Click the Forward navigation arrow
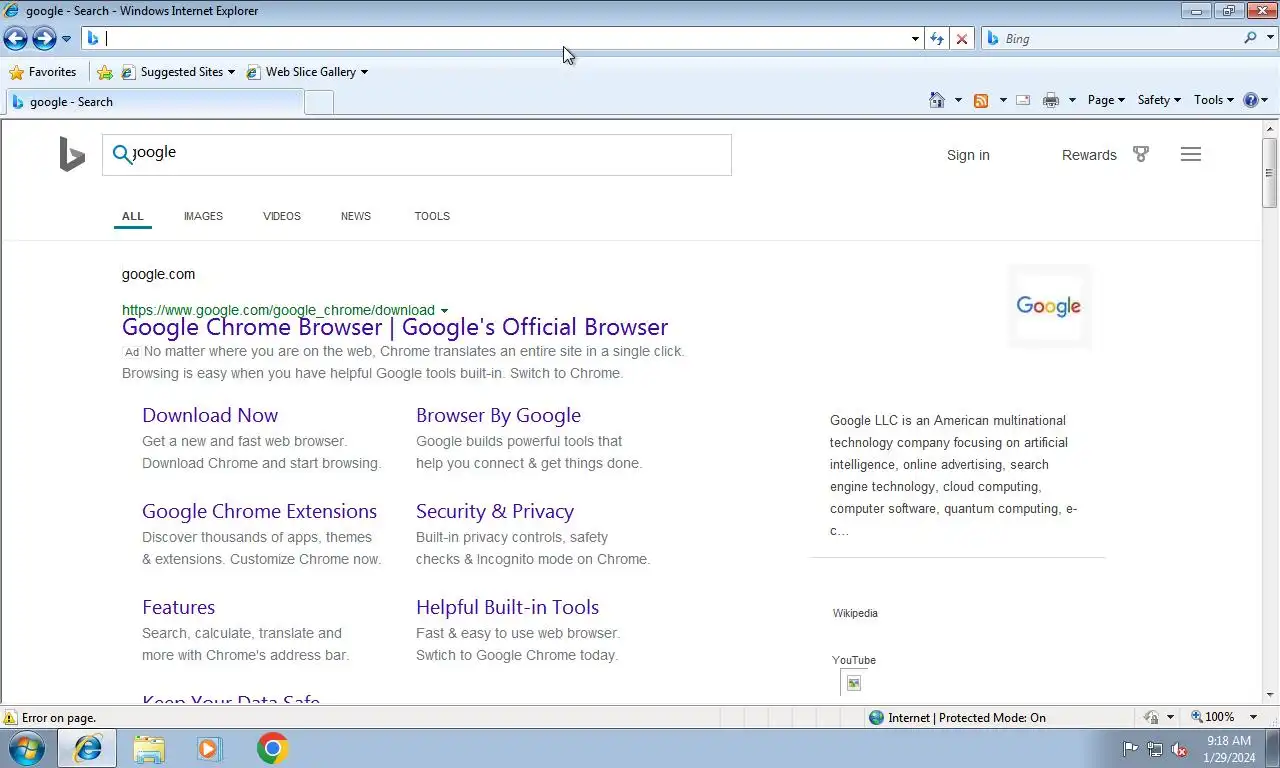The height and width of the screenshot is (768, 1280). [x=44, y=38]
